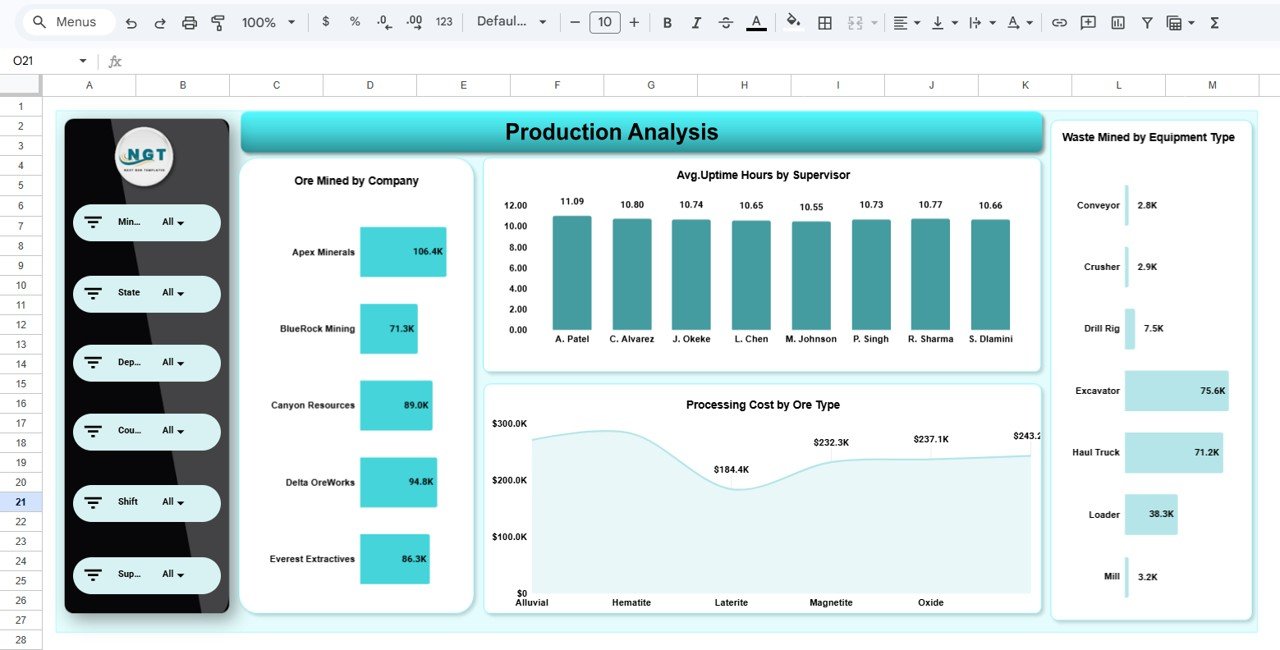Open the Shift filter dropdown
The image size is (1280, 650).
coord(176,502)
